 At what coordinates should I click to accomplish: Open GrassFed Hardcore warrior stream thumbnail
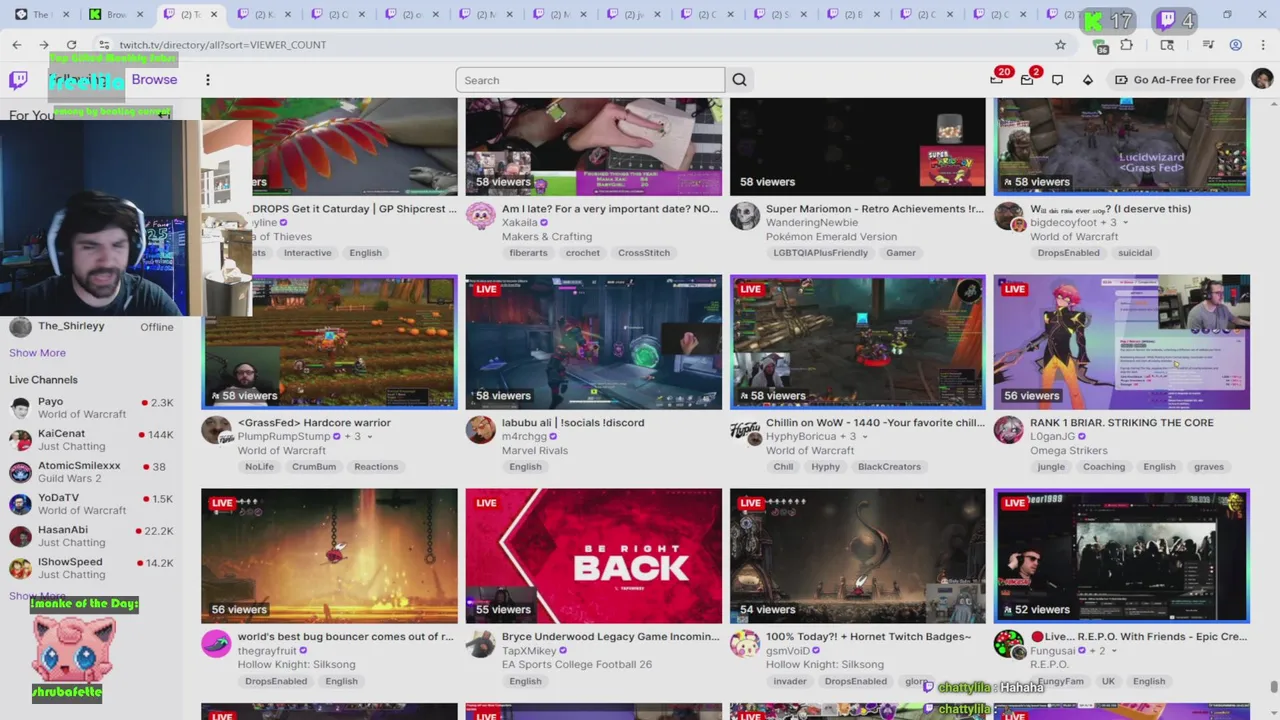[x=329, y=342]
